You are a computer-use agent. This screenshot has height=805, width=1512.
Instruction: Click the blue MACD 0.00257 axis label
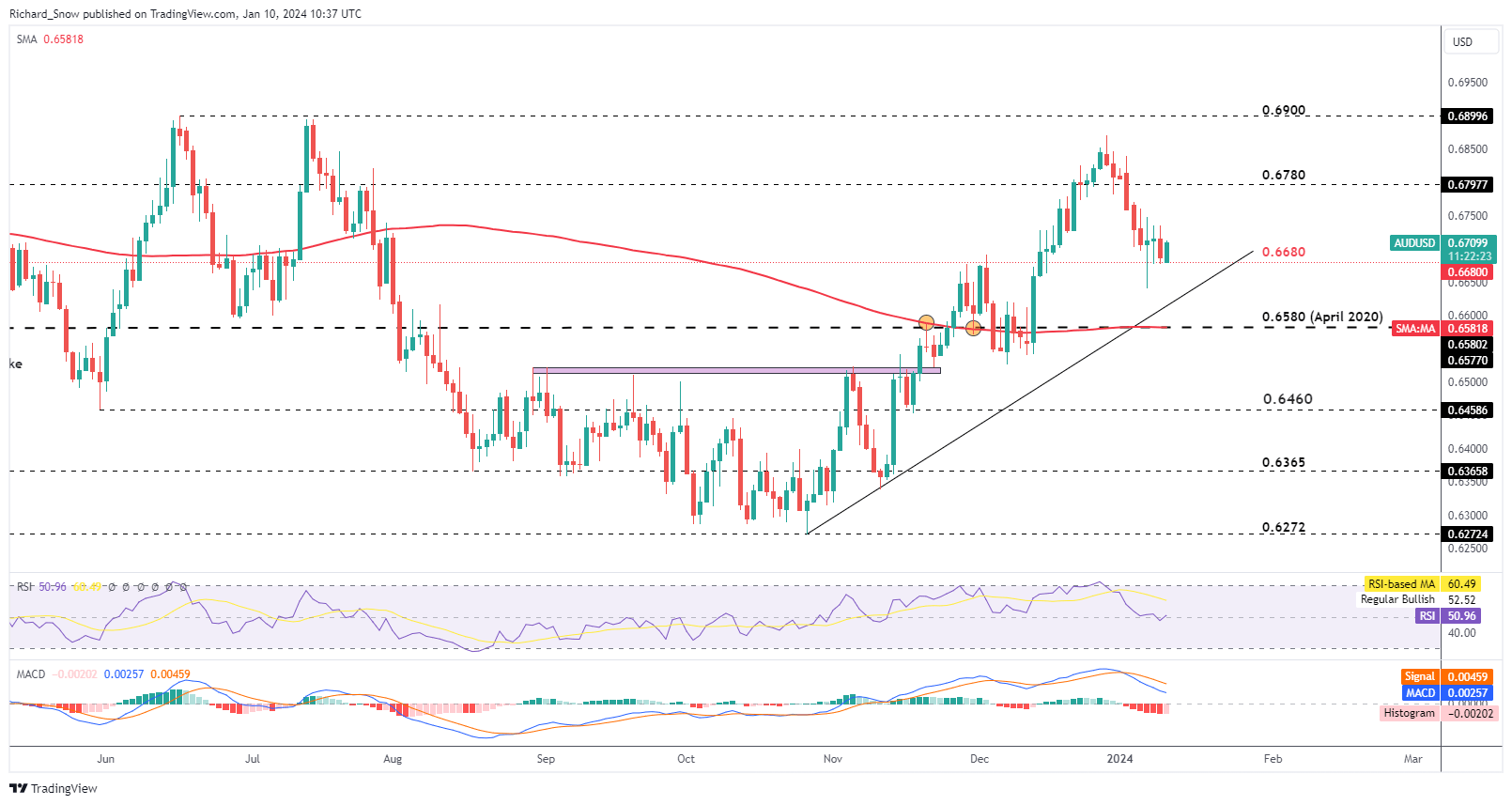[1447, 693]
